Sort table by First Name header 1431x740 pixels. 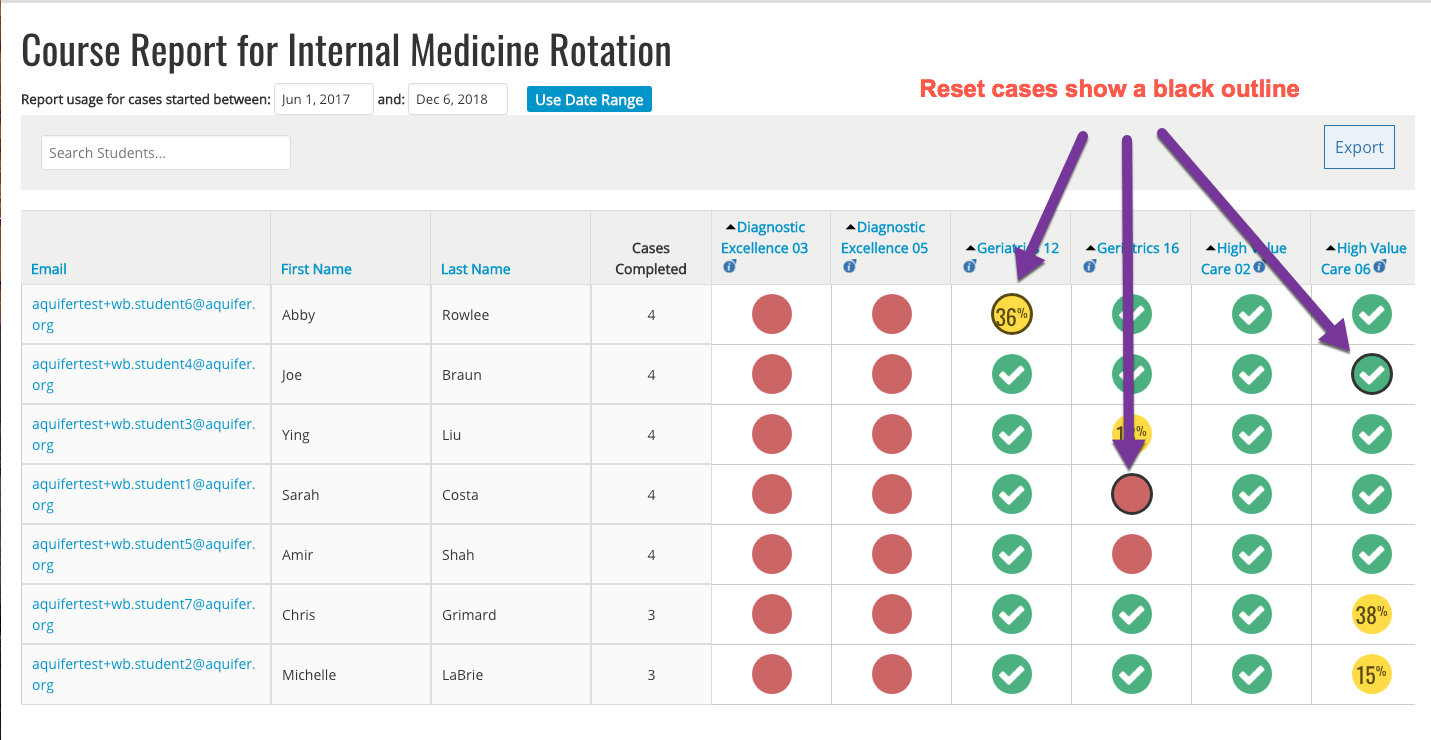(x=316, y=269)
